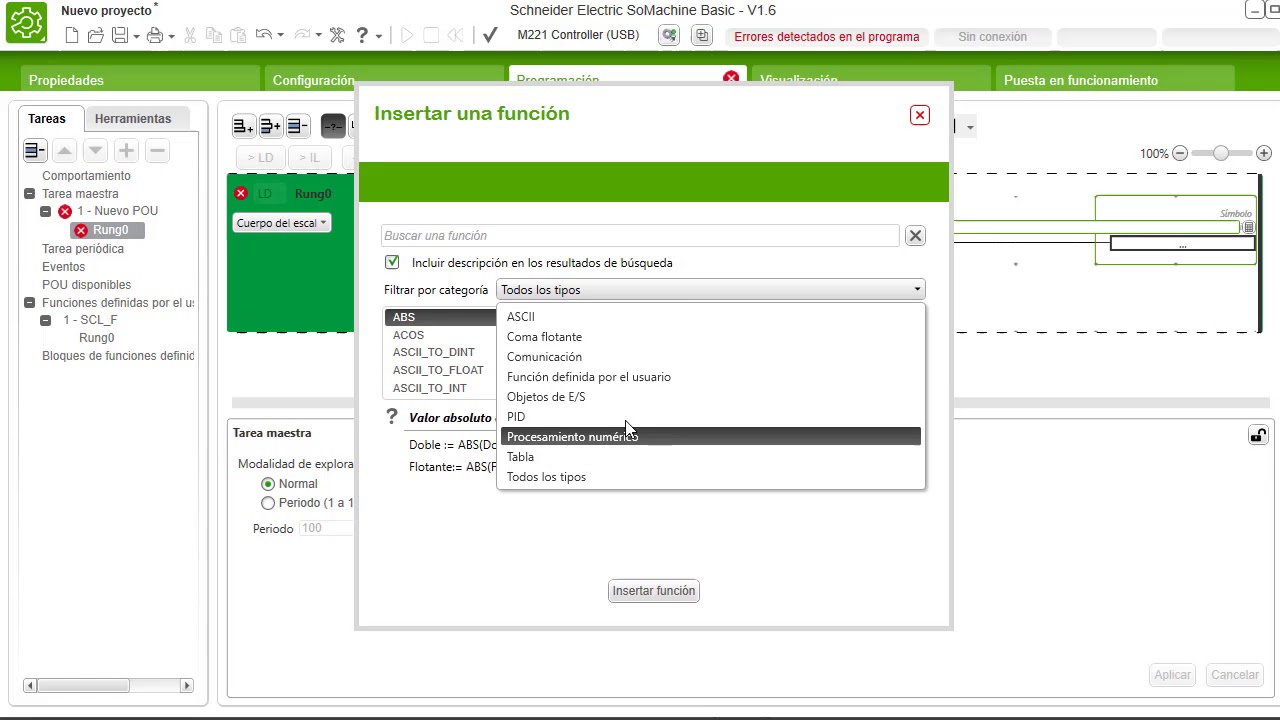Open the help icon dropdown arrow

[x=379, y=36]
